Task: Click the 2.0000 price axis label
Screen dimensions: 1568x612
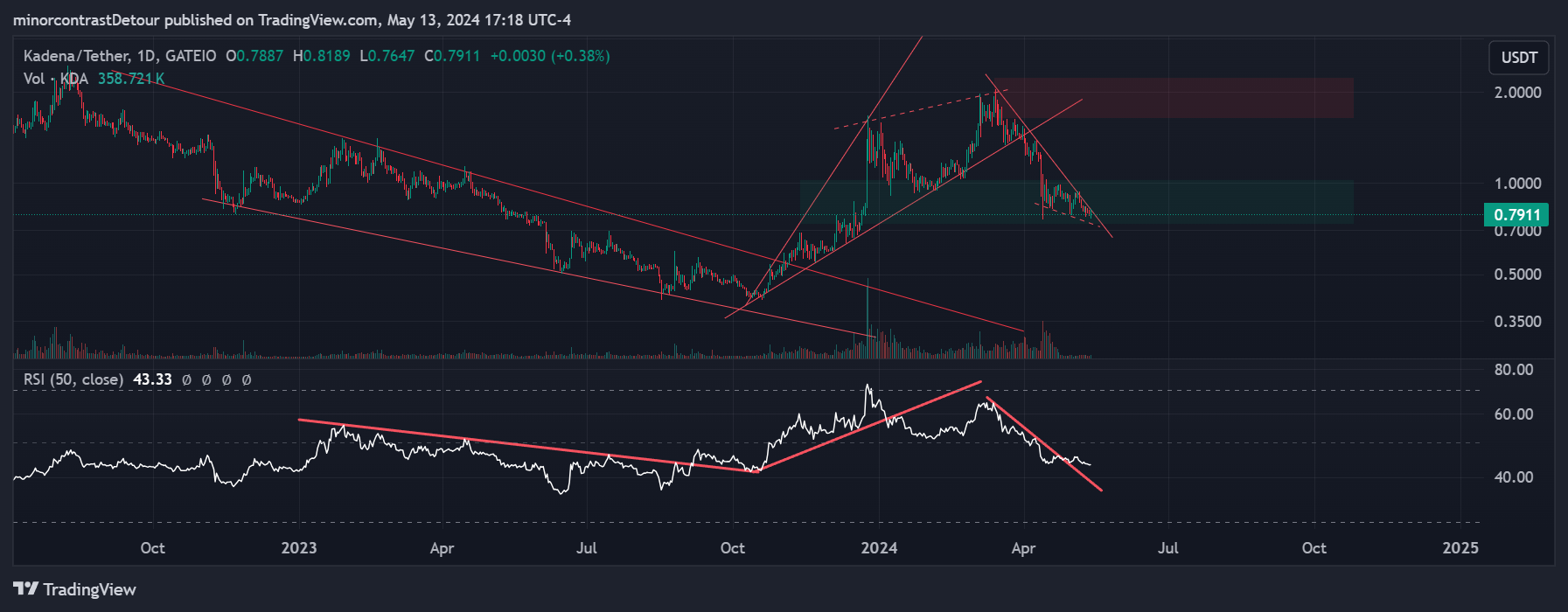Action: tap(1517, 93)
